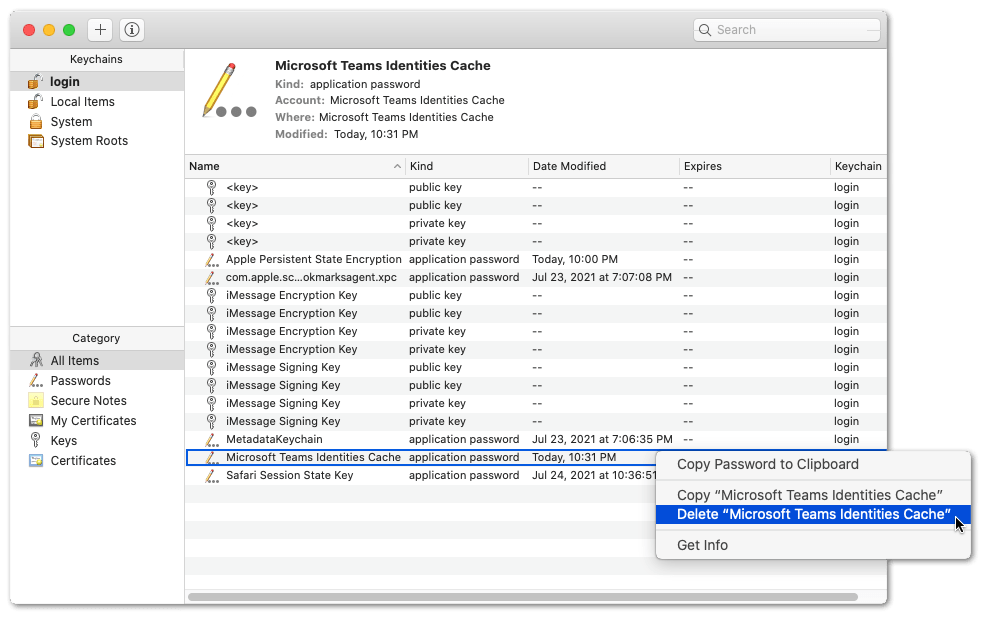The width and height of the screenshot is (983, 620).
Task: Click the Microsoft Teams Identities Cache row icon
Action: pyautogui.click(x=212, y=458)
